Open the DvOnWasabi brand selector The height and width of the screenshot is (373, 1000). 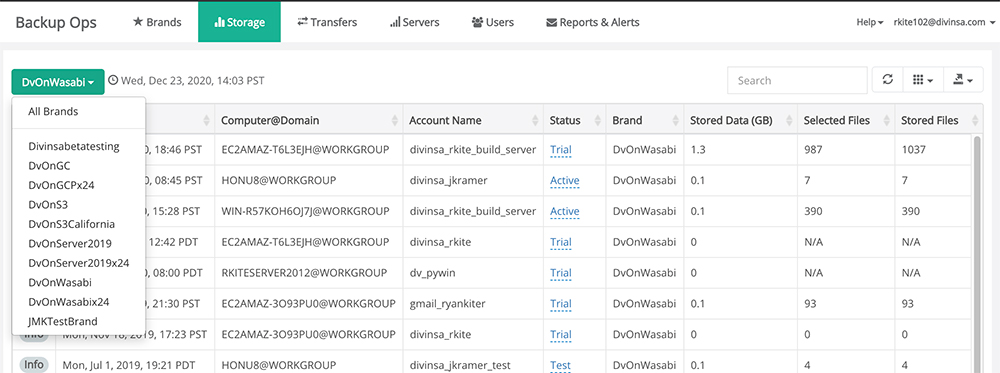(x=58, y=82)
